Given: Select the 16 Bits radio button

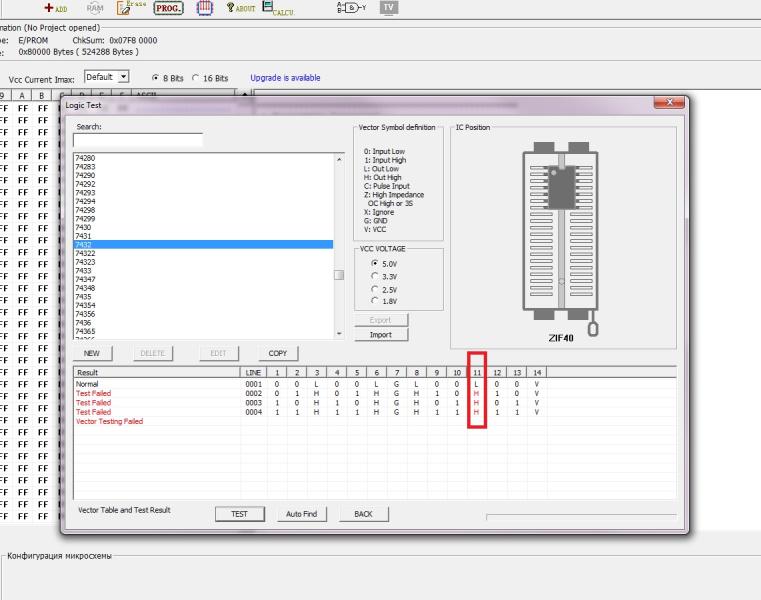Looking at the screenshot, I should pos(198,78).
